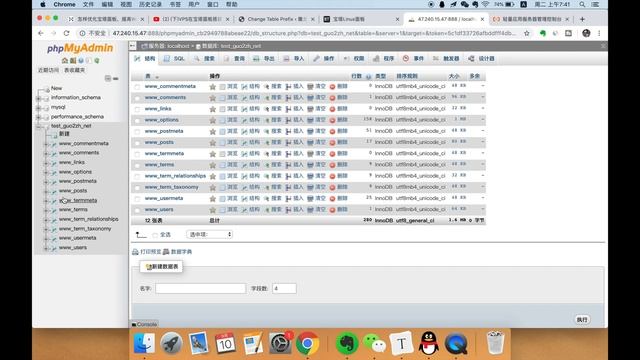Expand the information_schema database node
The image size is (640, 360).
coord(38,98)
